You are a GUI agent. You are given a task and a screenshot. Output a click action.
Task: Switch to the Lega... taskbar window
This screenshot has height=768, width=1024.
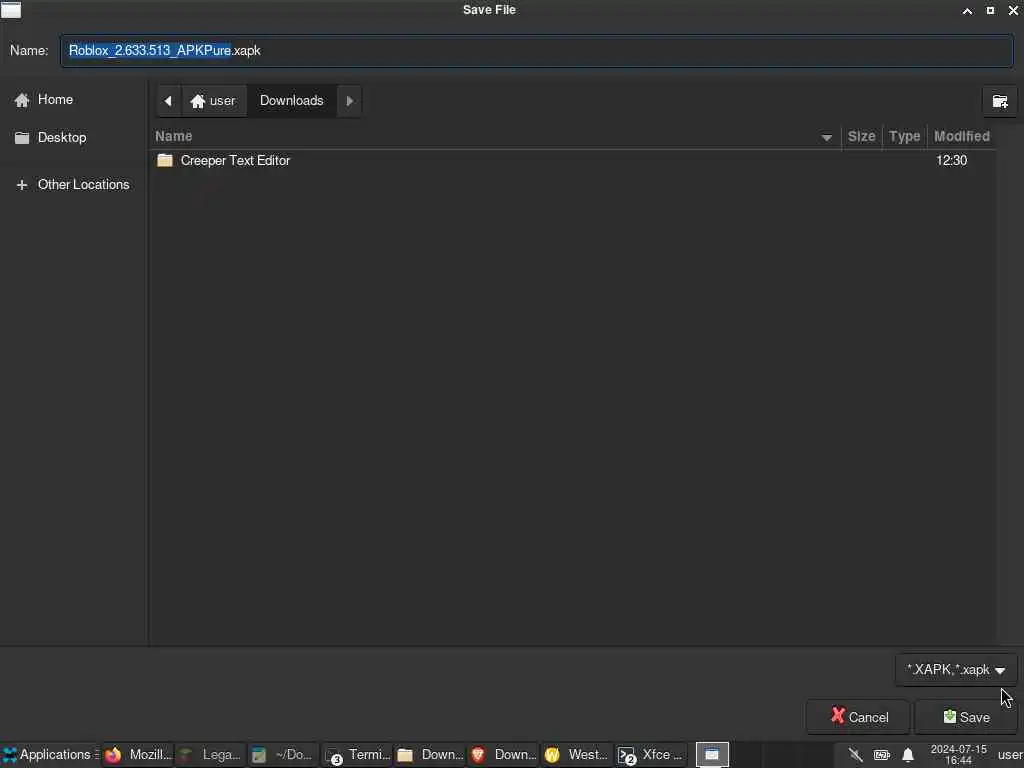[x=210, y=754]
